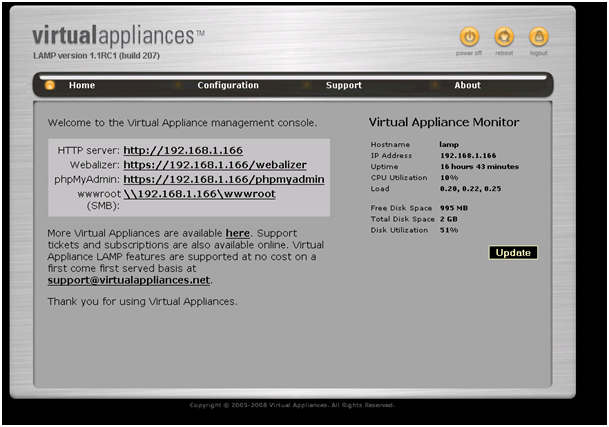The width and height of the screenshot is (609, 427).
Task: Click the Hostname value 'lamp'
Action: [x=449, y=145]
